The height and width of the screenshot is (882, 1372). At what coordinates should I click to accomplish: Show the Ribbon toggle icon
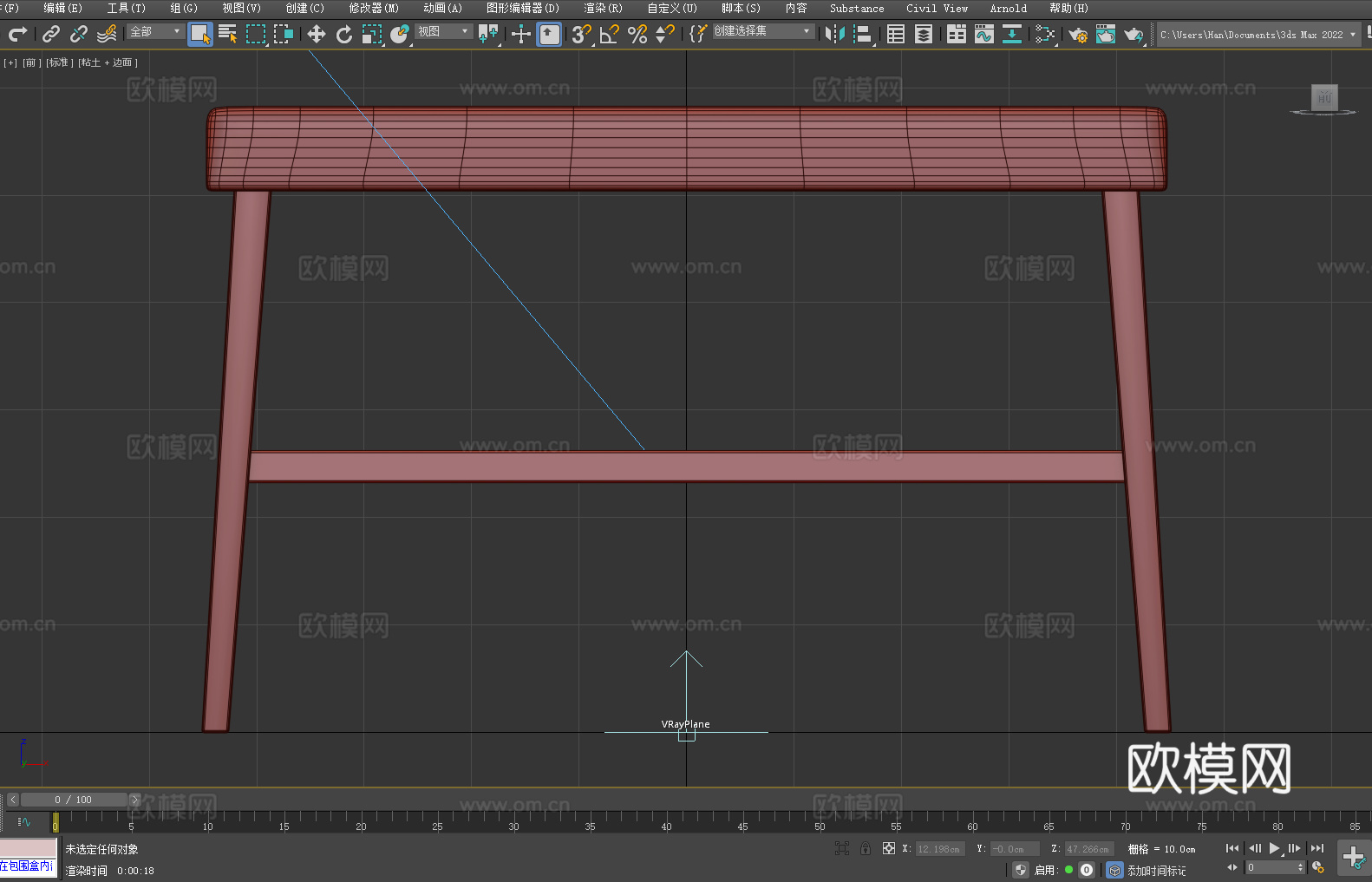pyautogui.click(x=957, y=34)
